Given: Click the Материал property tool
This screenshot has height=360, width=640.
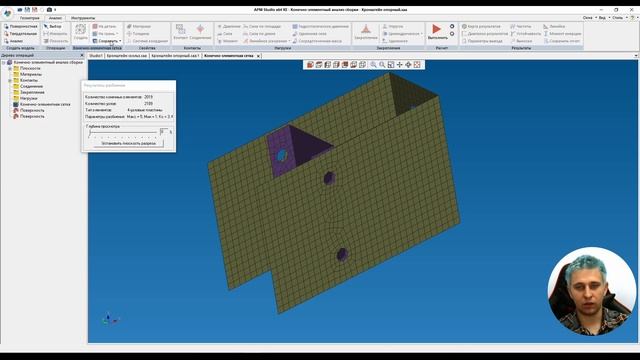Looking at the screenshot, I should click(139, 26).
